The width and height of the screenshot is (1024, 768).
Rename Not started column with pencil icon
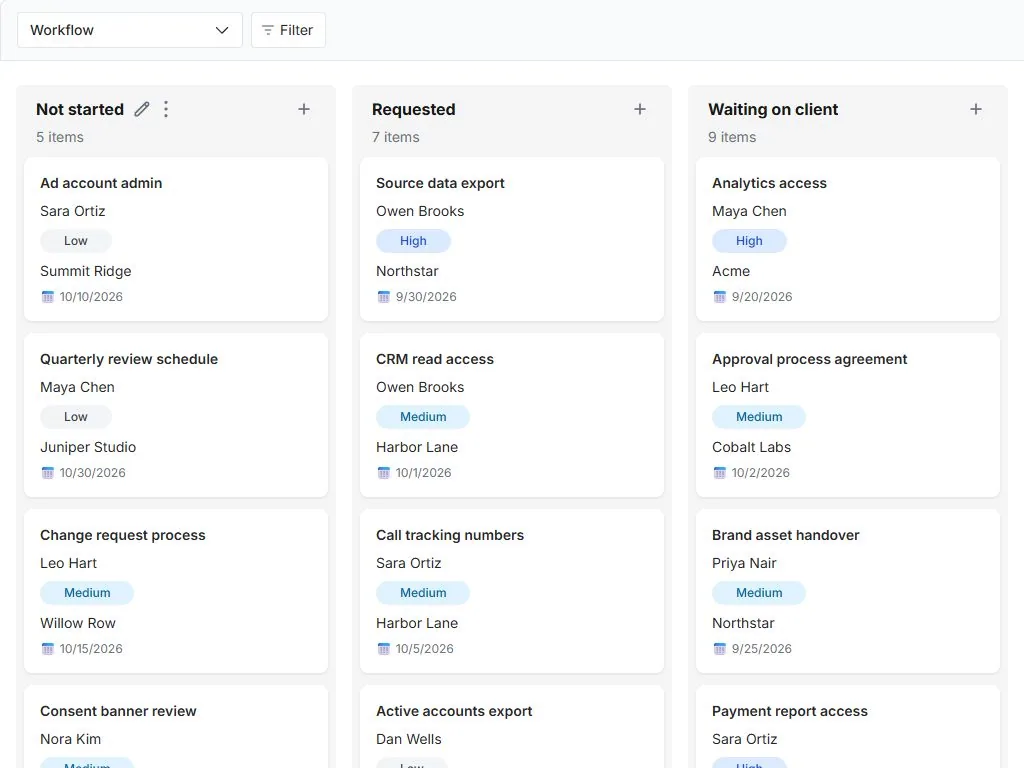click(x=142, y=109)
